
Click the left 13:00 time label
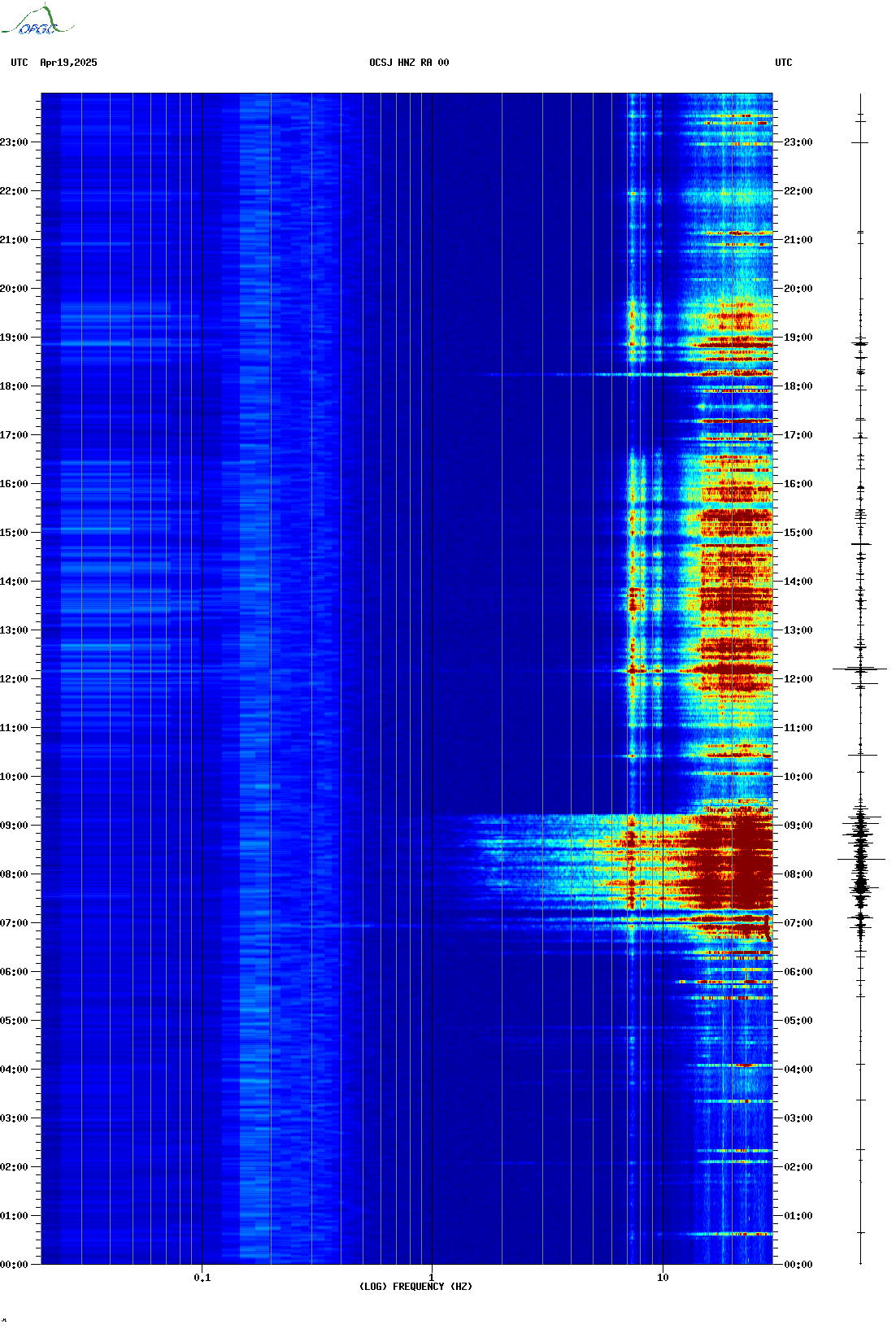coord(14,630)
